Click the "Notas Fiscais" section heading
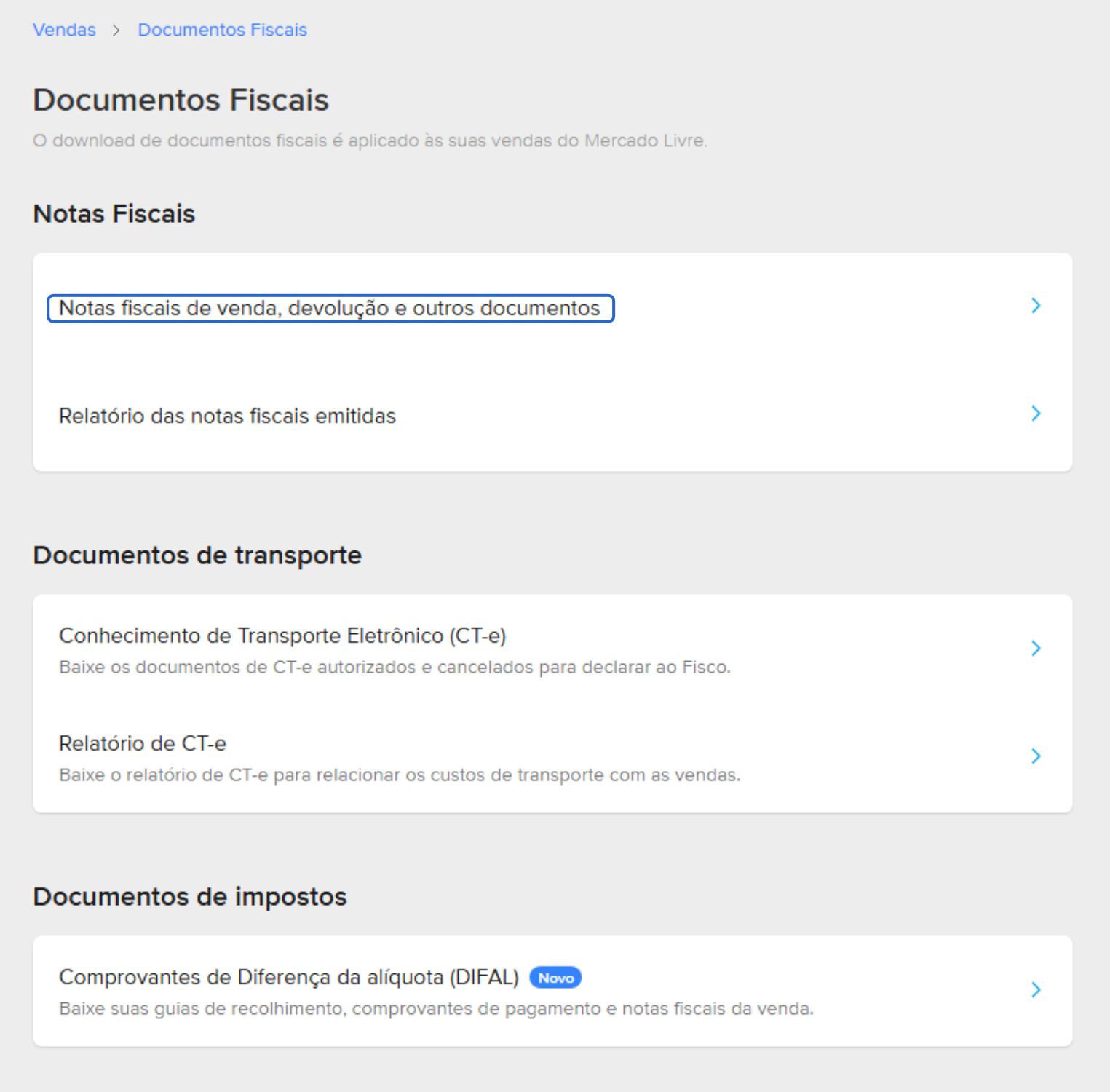Screen dimensions: 1110x1092 click(x=113, y=213)
